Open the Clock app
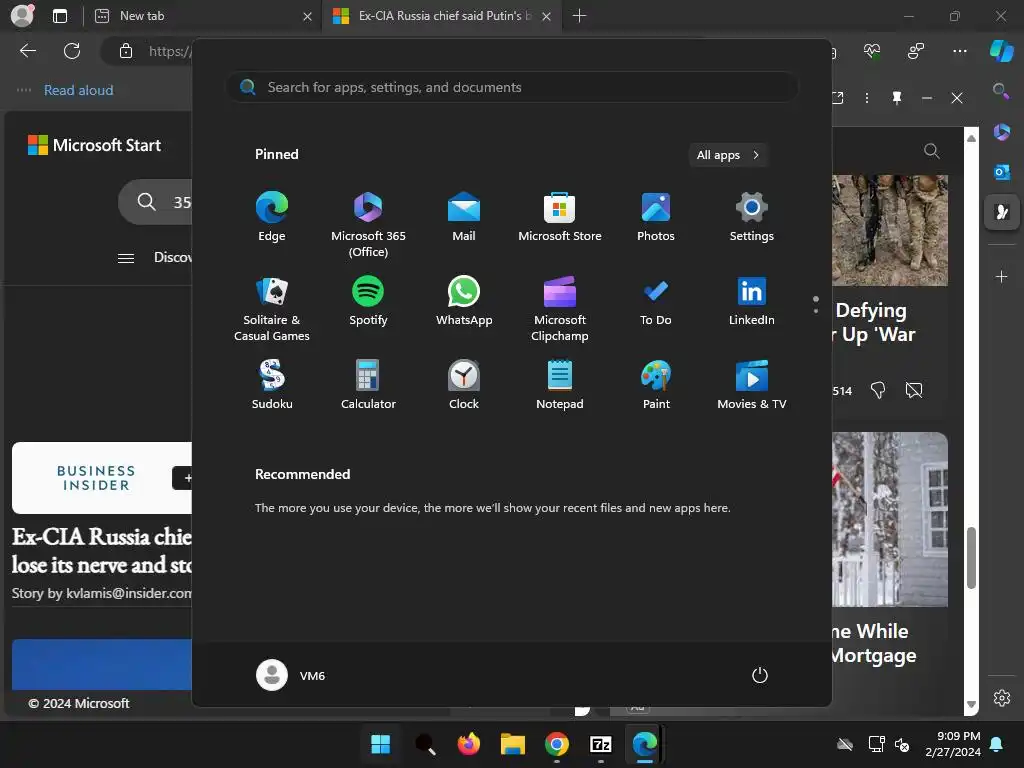 click(464, 385)
